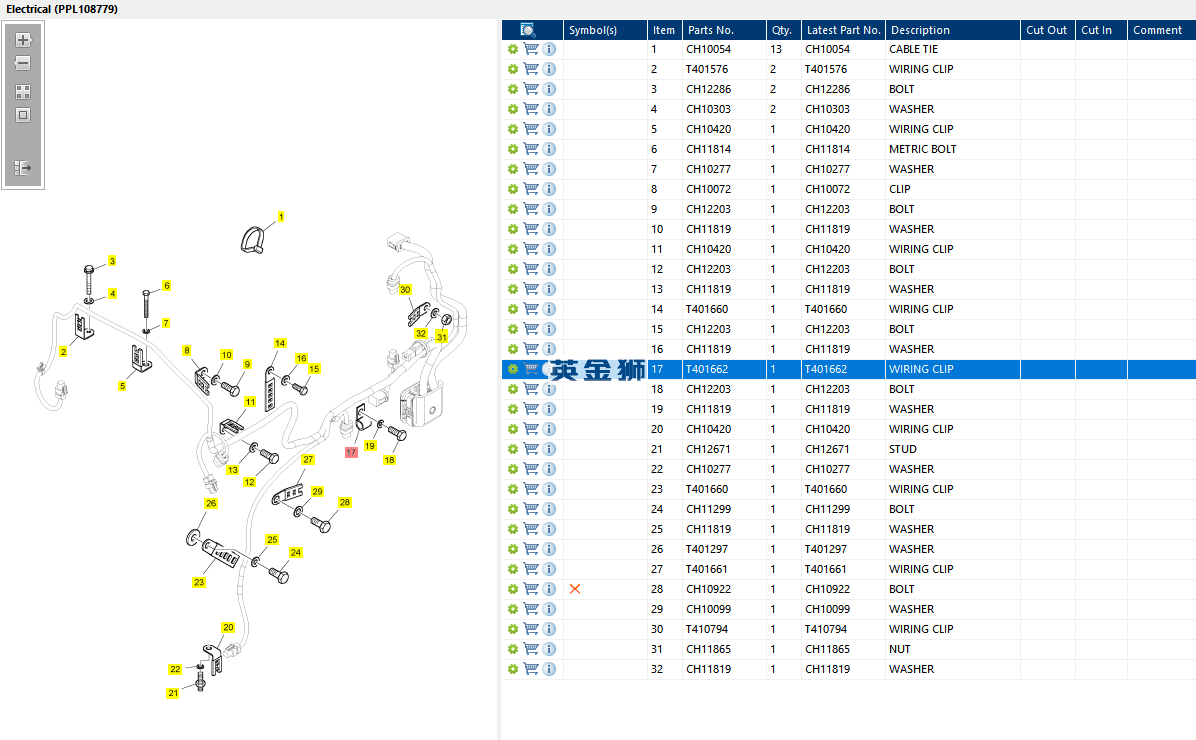
Task: Sort by Description column header
Action: pos(920,30)
